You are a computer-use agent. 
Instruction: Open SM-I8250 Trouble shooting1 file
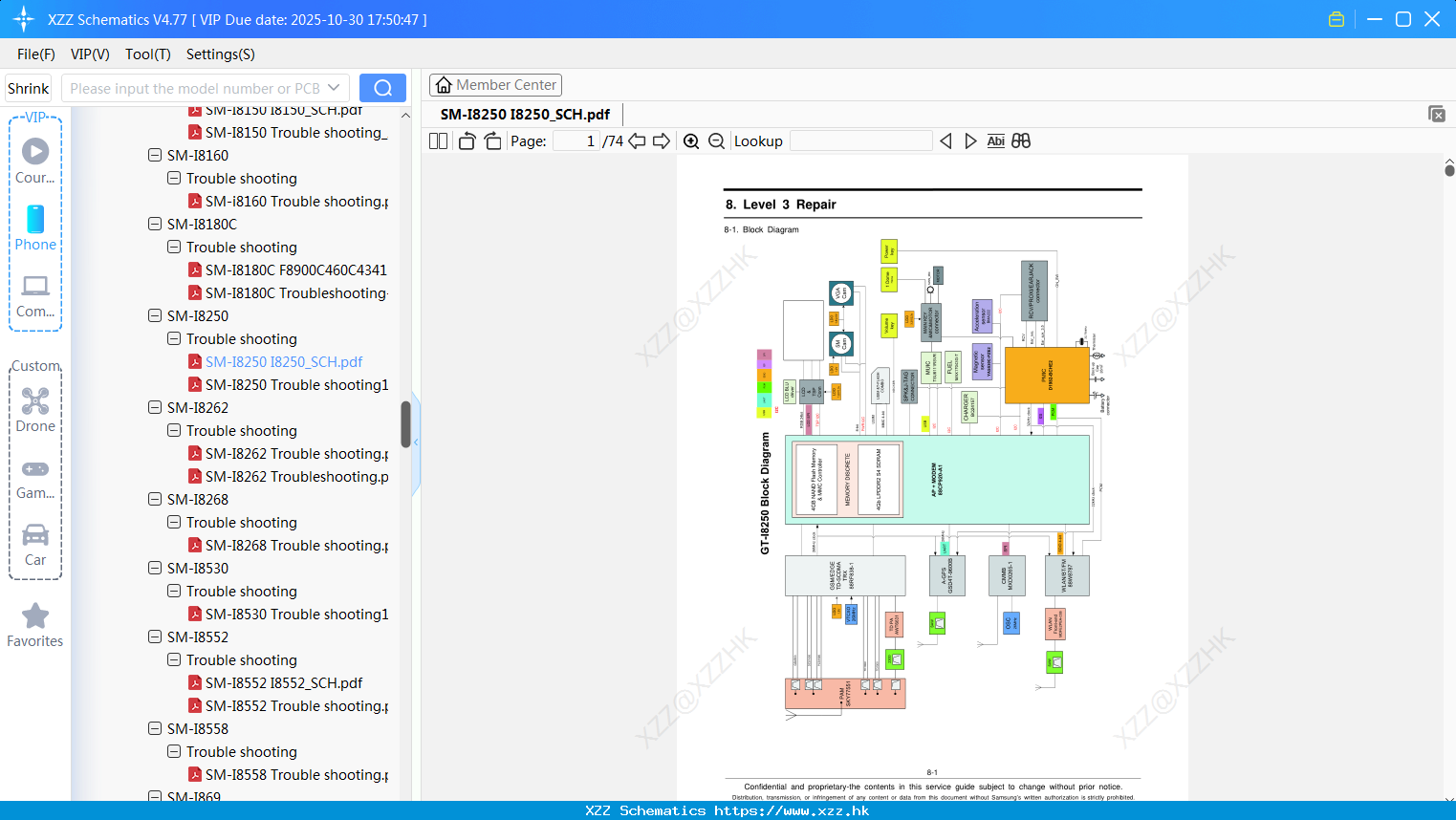click(296, 384)
